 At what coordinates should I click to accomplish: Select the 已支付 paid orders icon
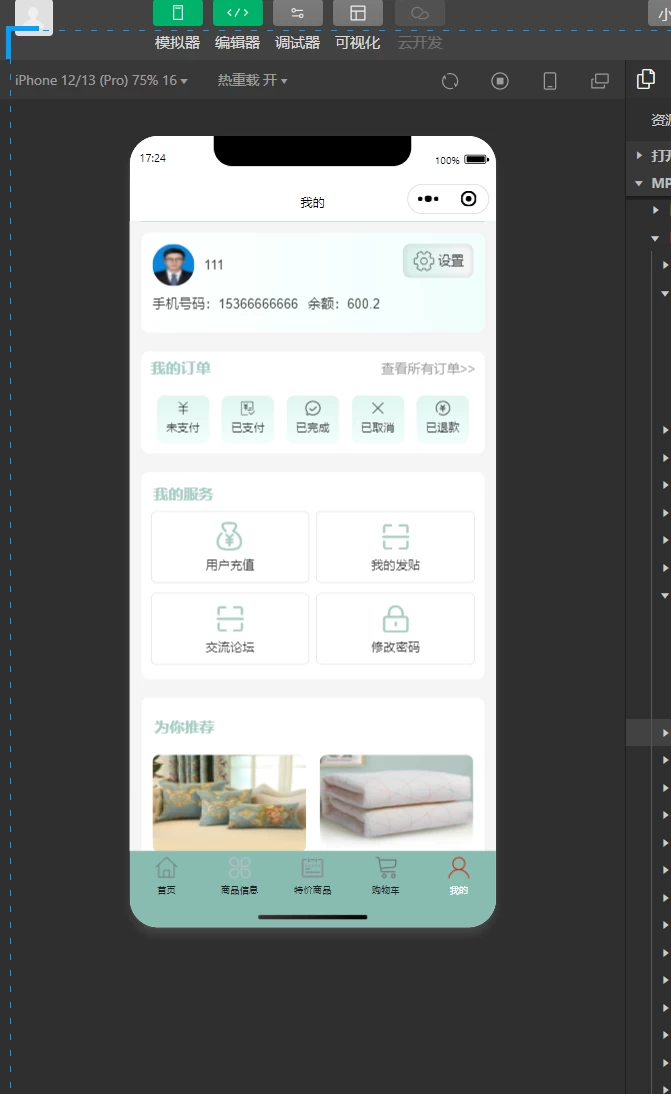[248, 419]
